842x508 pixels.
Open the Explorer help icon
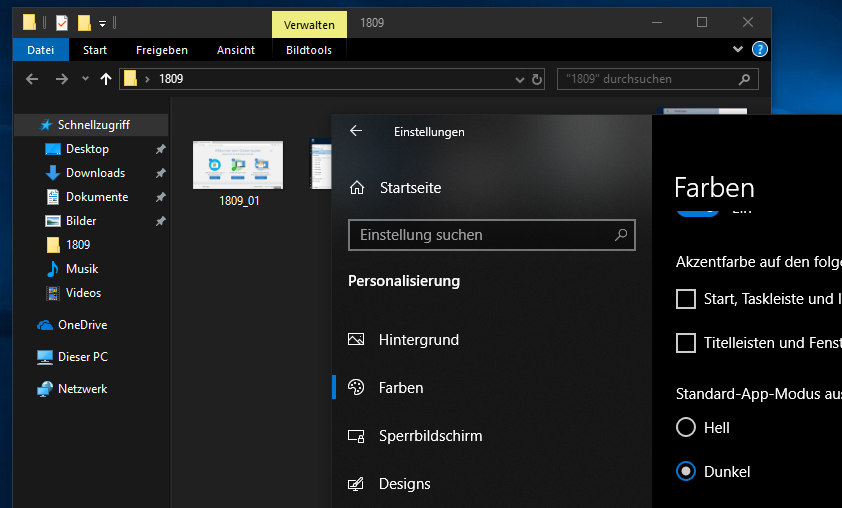tap(759, 49)
